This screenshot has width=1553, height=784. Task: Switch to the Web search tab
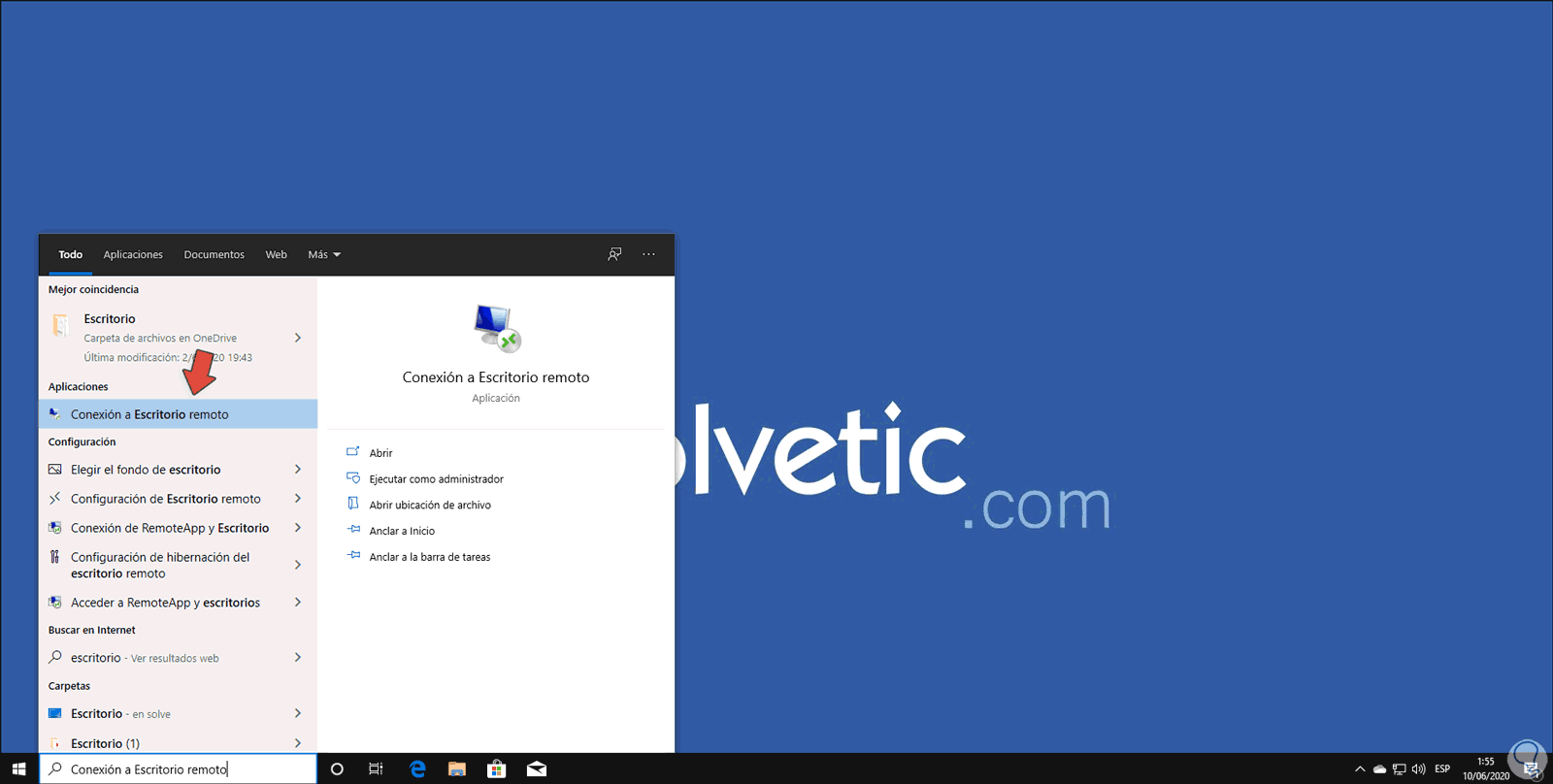point(277,254)
